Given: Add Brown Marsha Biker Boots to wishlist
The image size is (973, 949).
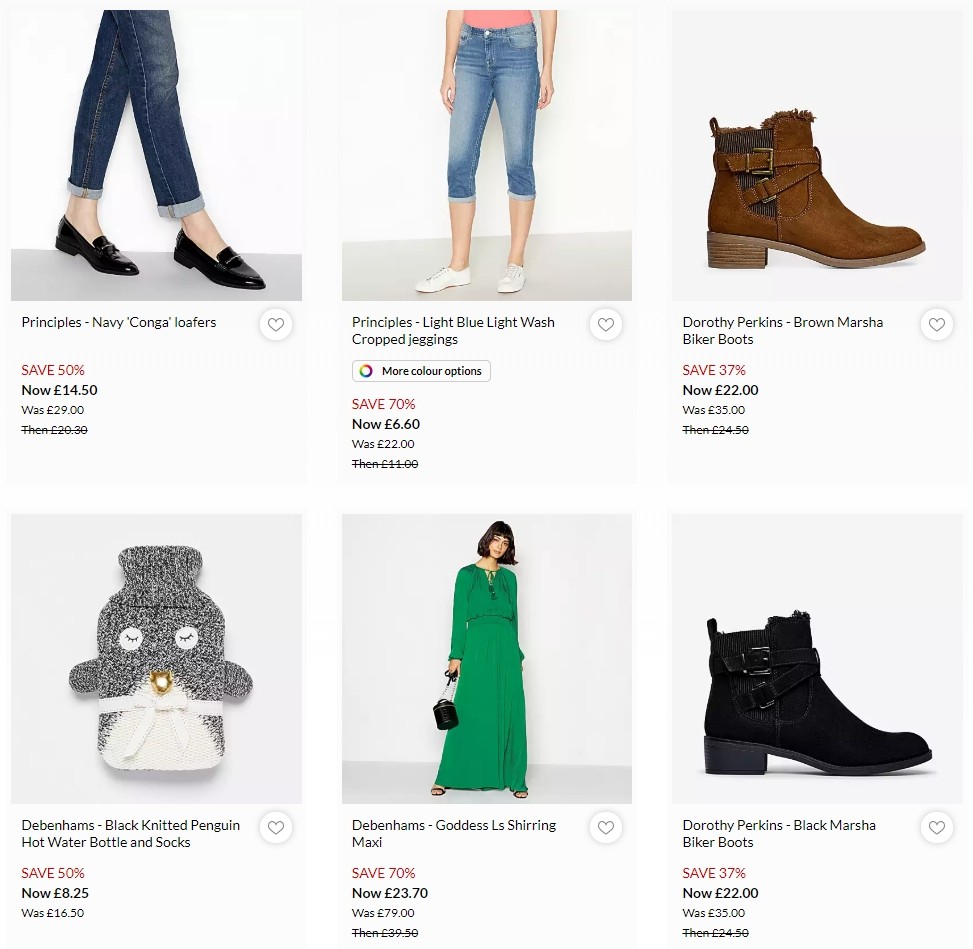Looking at the screenshot, I should click(x=936, y=324).
